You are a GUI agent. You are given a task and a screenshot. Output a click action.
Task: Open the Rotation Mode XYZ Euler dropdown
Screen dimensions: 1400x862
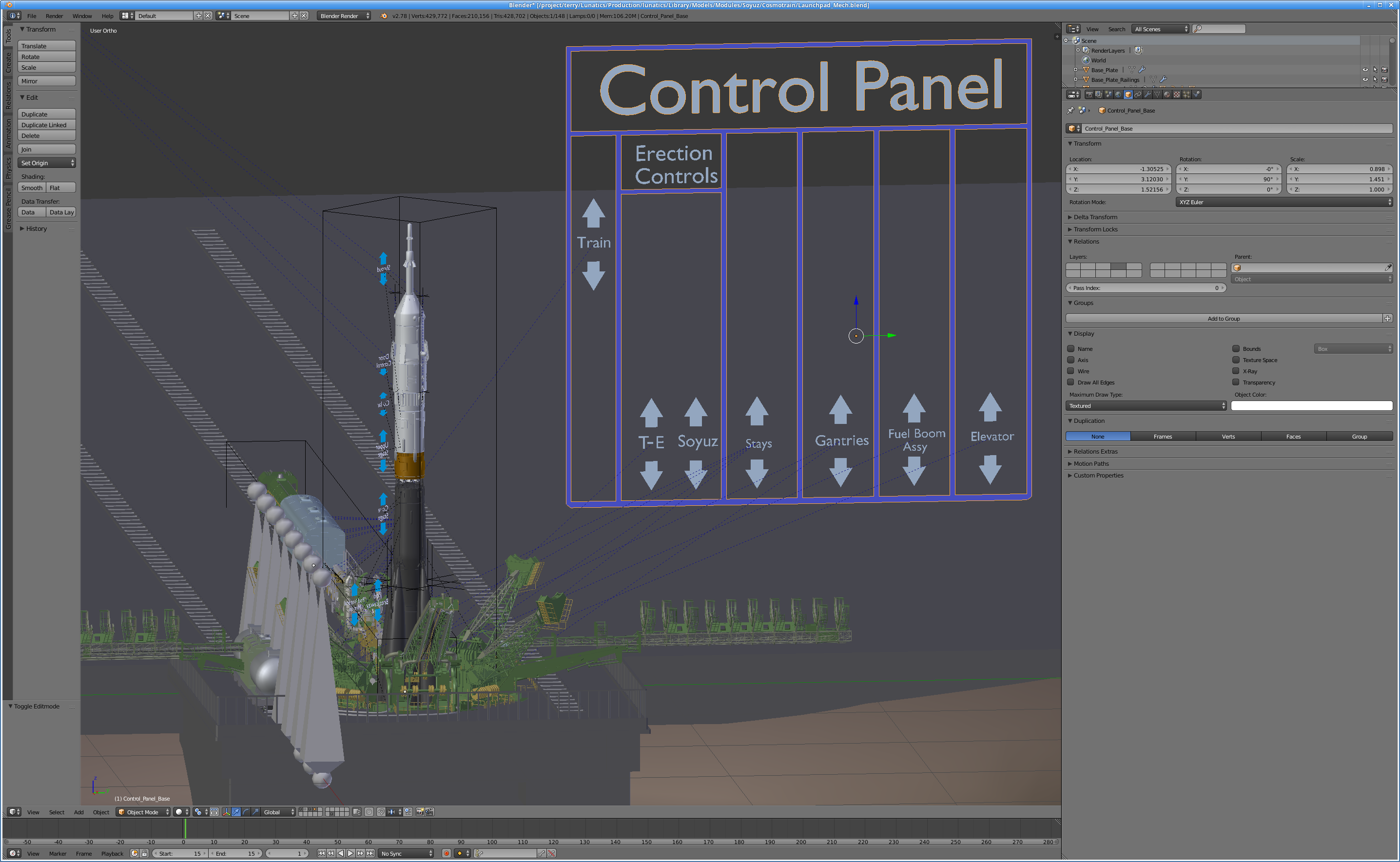pyautogui.click(x=1283, y=202)
